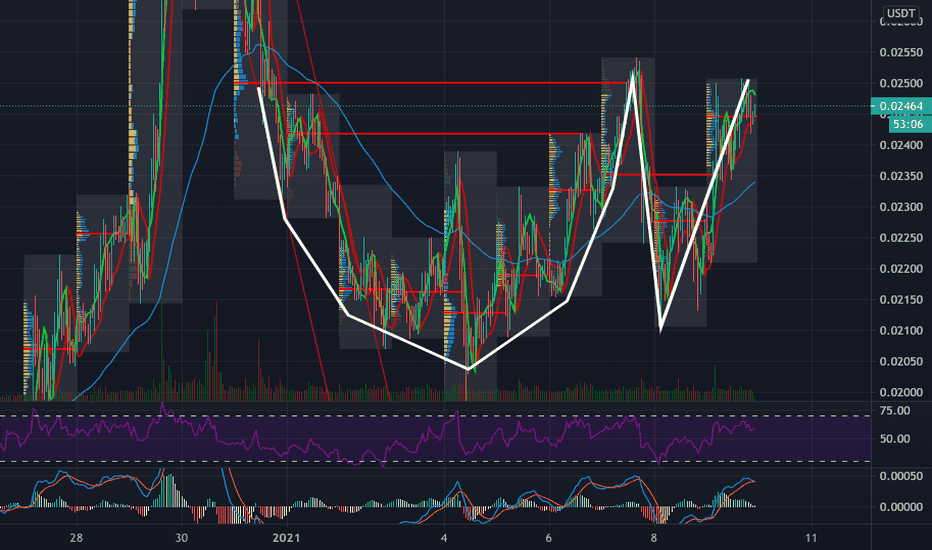Click the USDT currency label

[900, 13]
